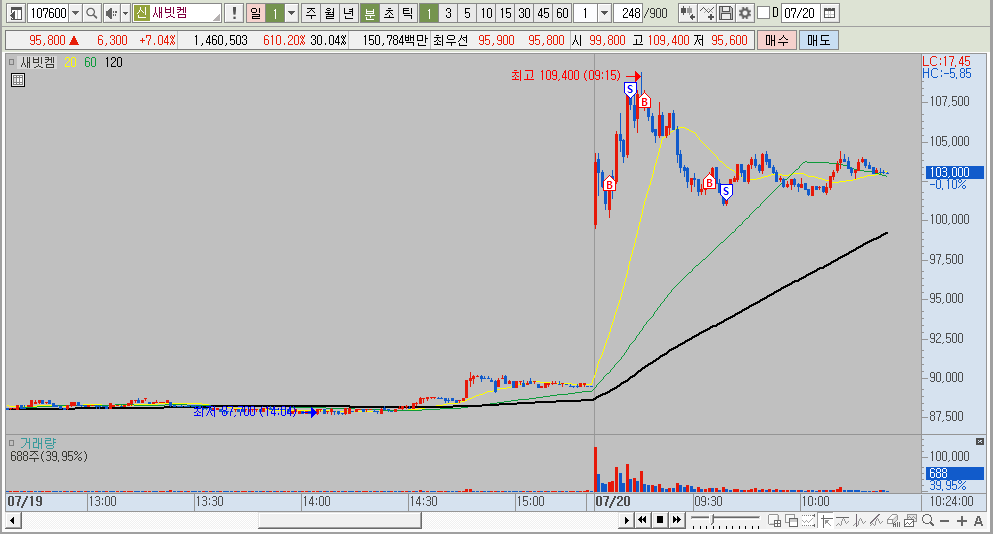Select the 3-minute interval tab
This screenshot has height=534, width=993.
pyautogui.click(x=448, y=13)
